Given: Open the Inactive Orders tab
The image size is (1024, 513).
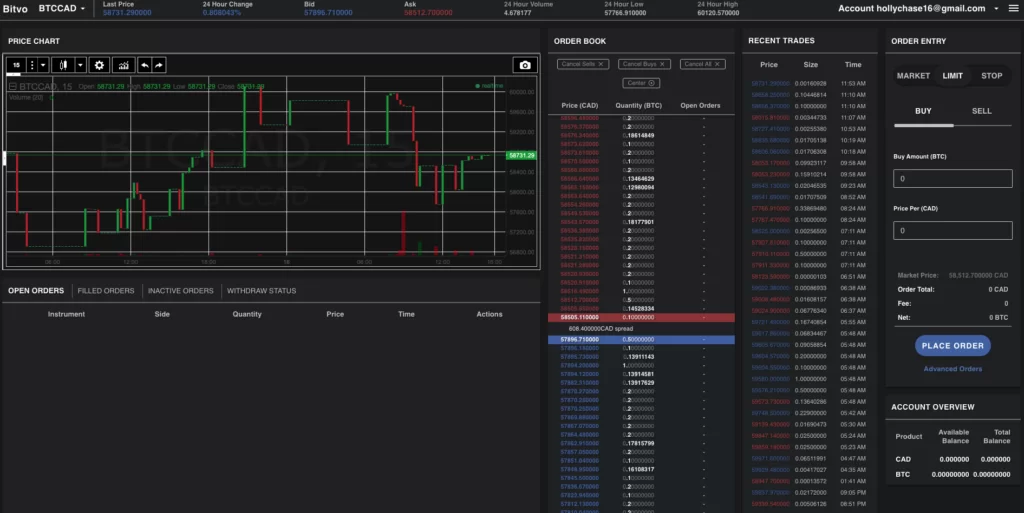Looking at the screenshot, I should point(180,290).
